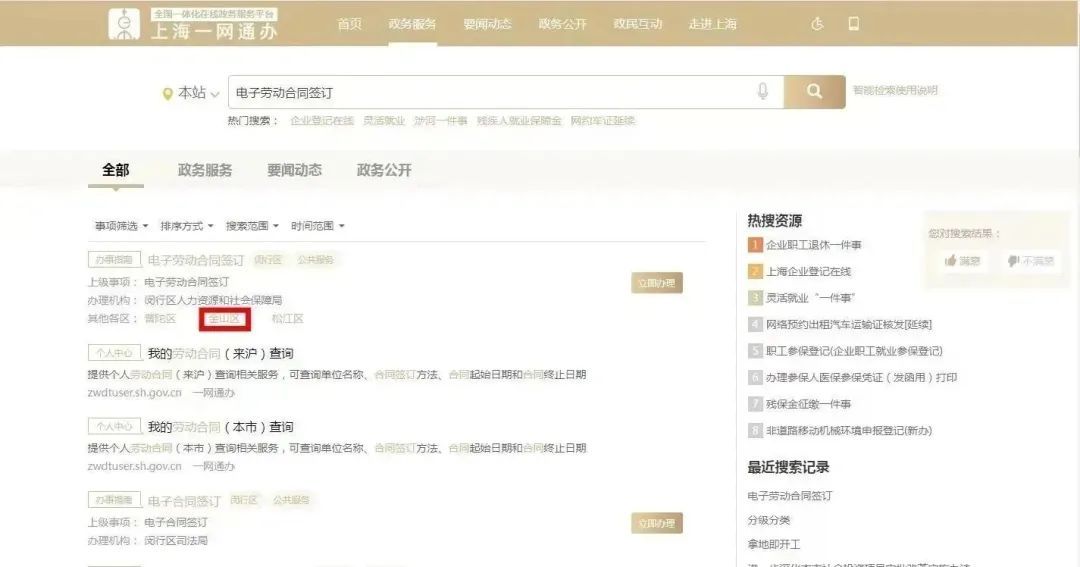This screenshot has height=567, width=1080.
Task: Click the location pin beside 本站
Action: pos(167,93)
